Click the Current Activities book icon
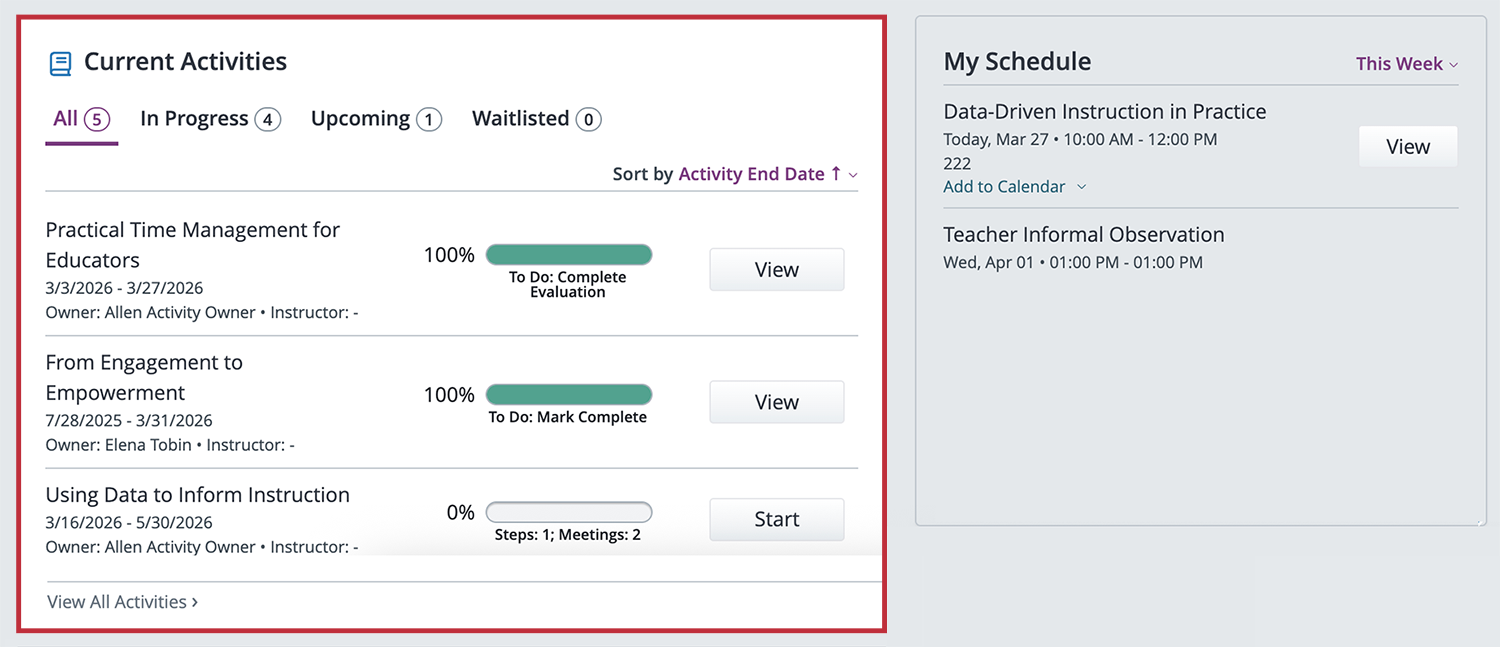Image resolution: width=1500 pixels, height=647 pixels. point(60,64)
